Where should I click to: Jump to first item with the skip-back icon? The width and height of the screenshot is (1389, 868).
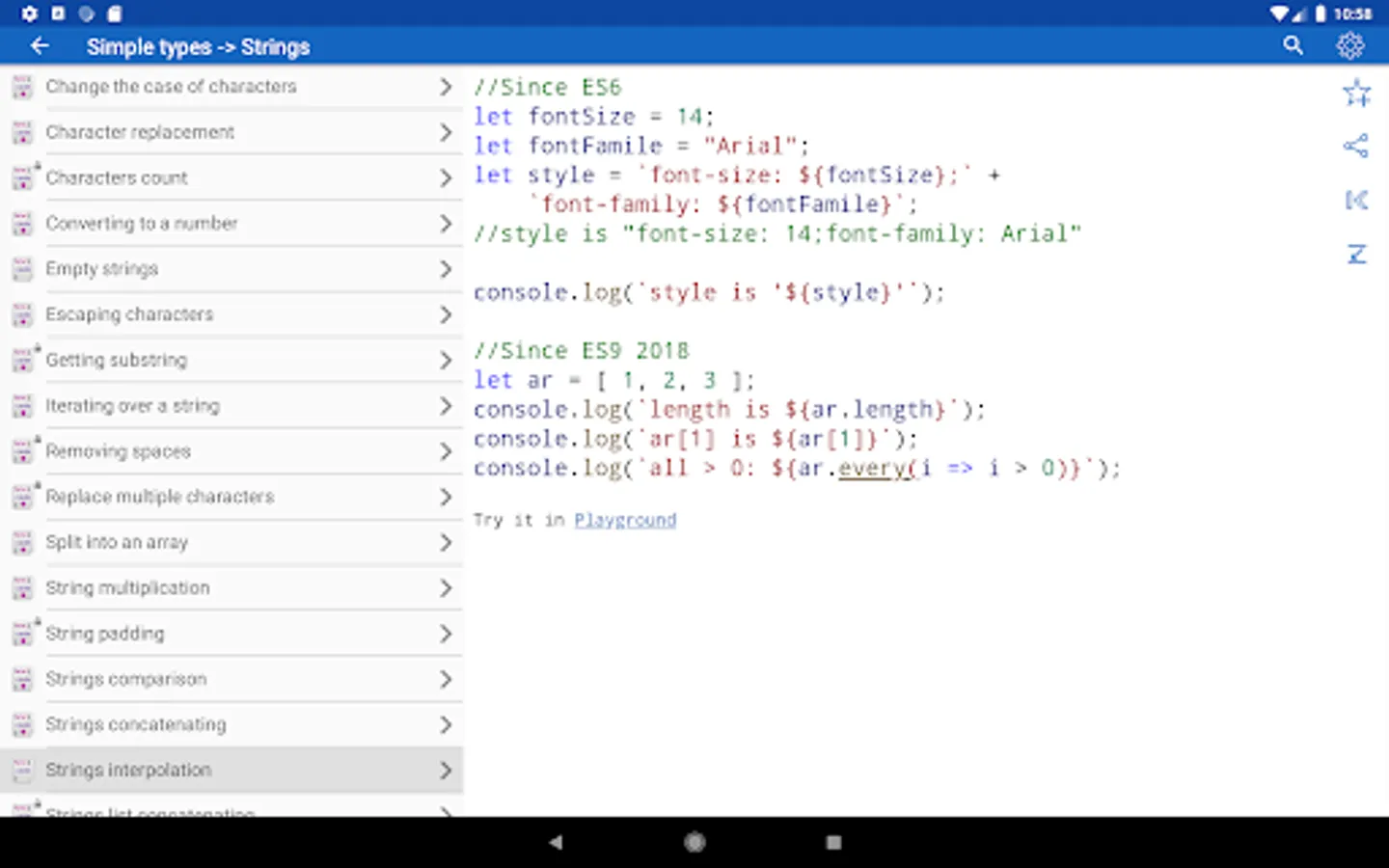point(1356,200)
